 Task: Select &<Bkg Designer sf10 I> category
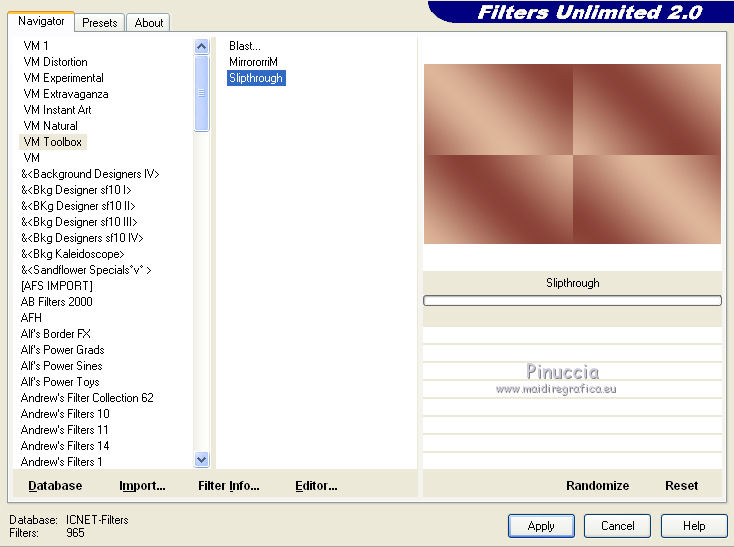coord(76,190)
